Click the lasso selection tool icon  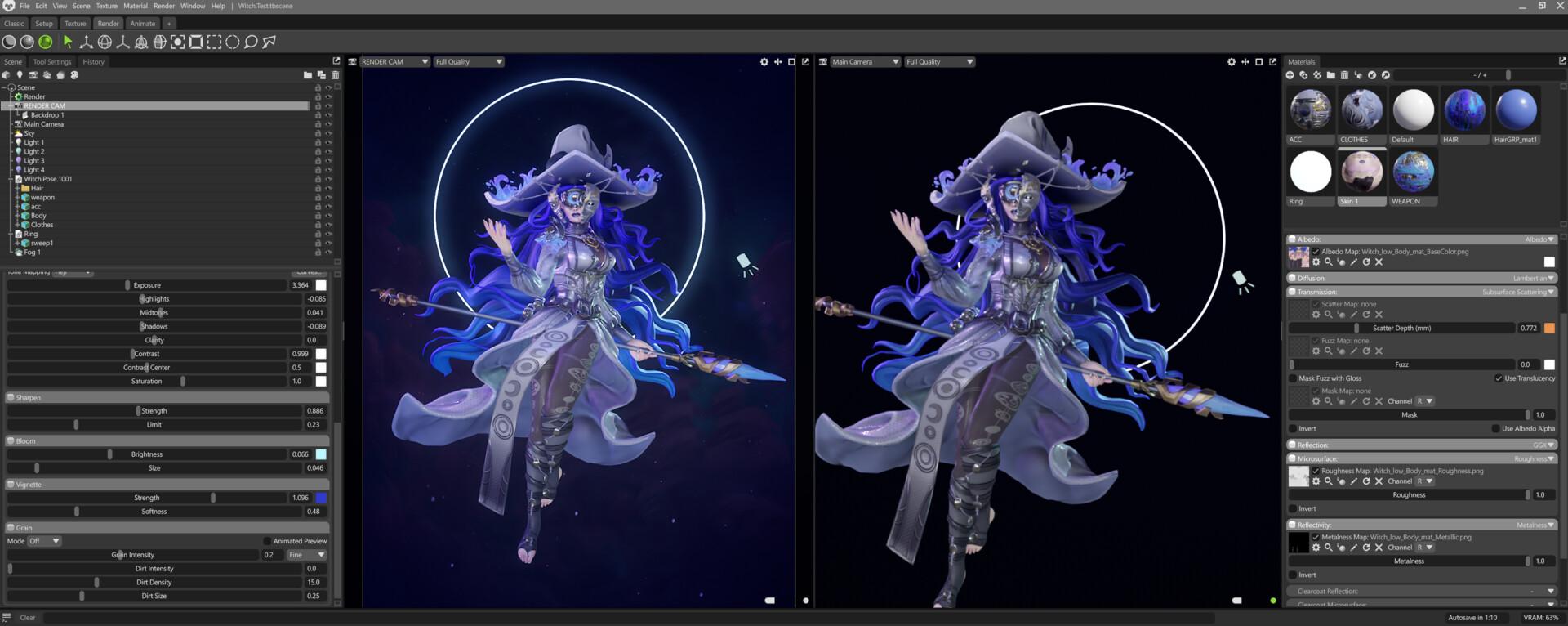pyautogui.click(x=251, y=42)
